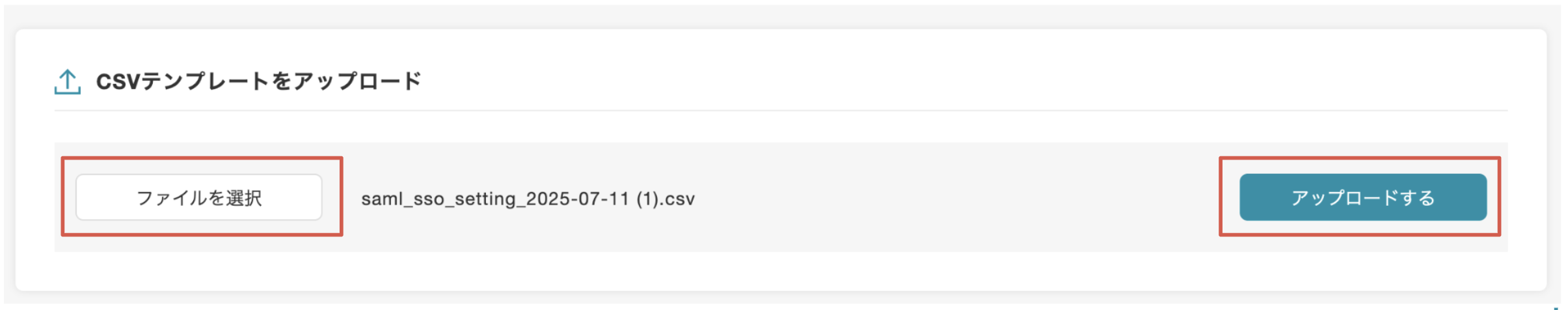Click the .csv extension in the filename
The width and height of the screenshot is (1568, 310).
(679, 199)
